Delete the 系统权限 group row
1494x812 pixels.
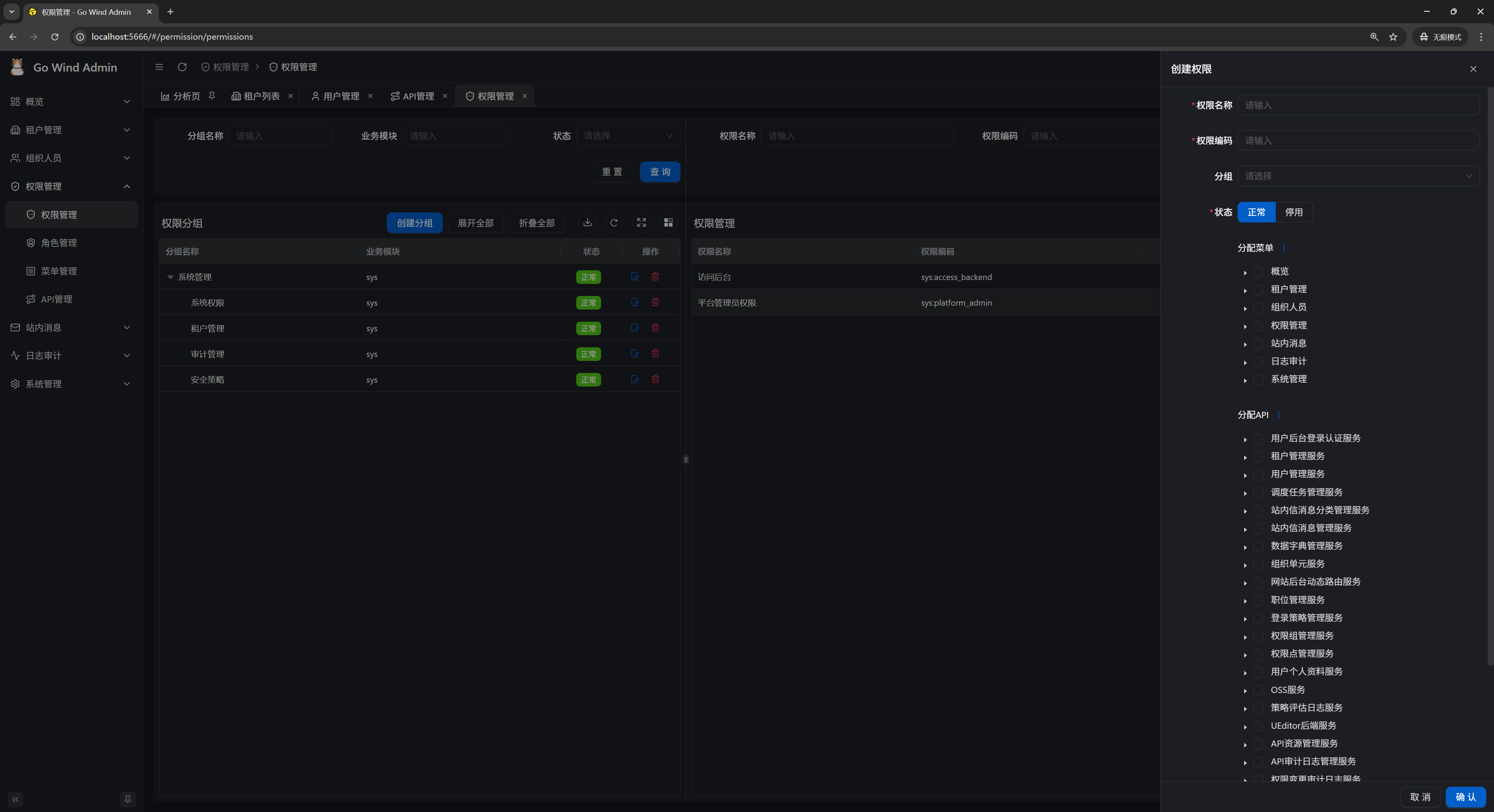(655, 302)
